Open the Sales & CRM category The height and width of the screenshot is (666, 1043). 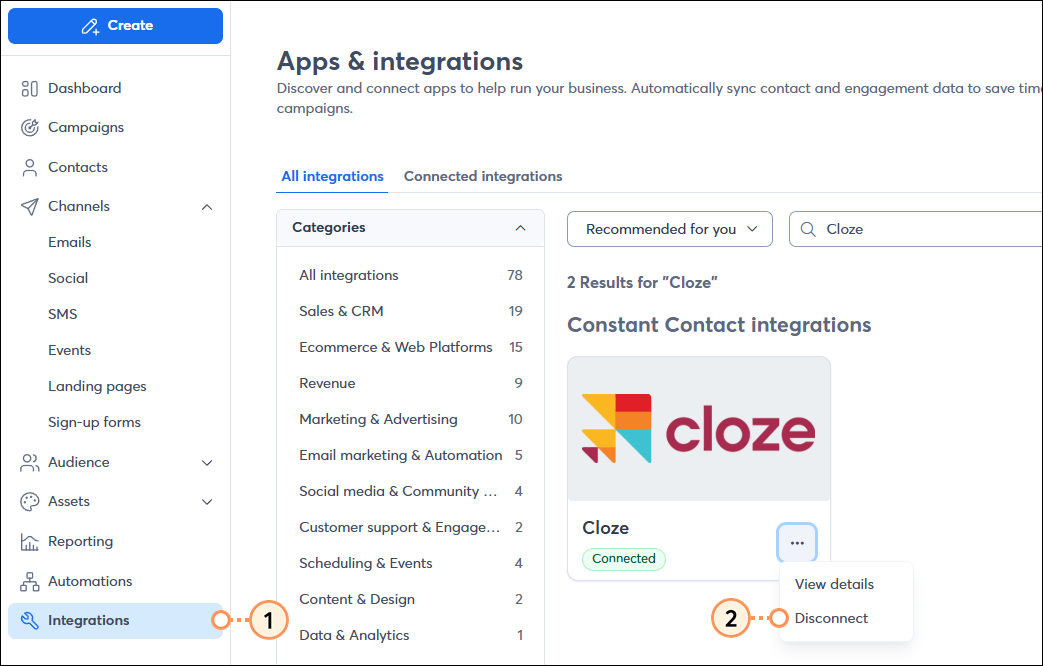pos(341,311)
